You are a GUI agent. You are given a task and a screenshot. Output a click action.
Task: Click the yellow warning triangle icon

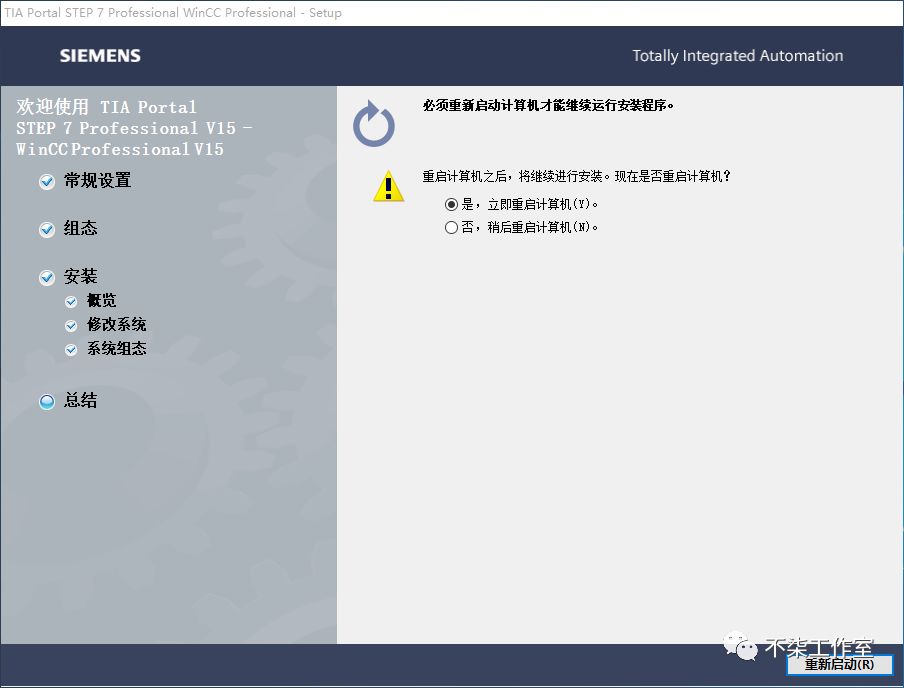pos(389,186)
